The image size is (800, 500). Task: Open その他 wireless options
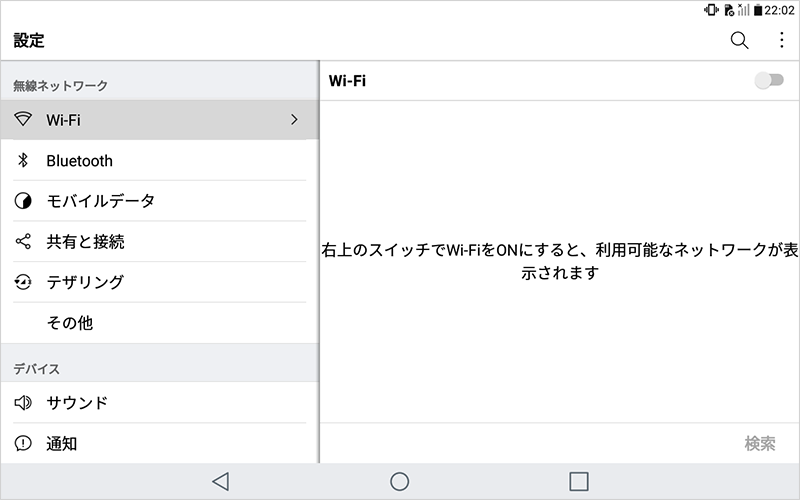(x=160, y=322)
